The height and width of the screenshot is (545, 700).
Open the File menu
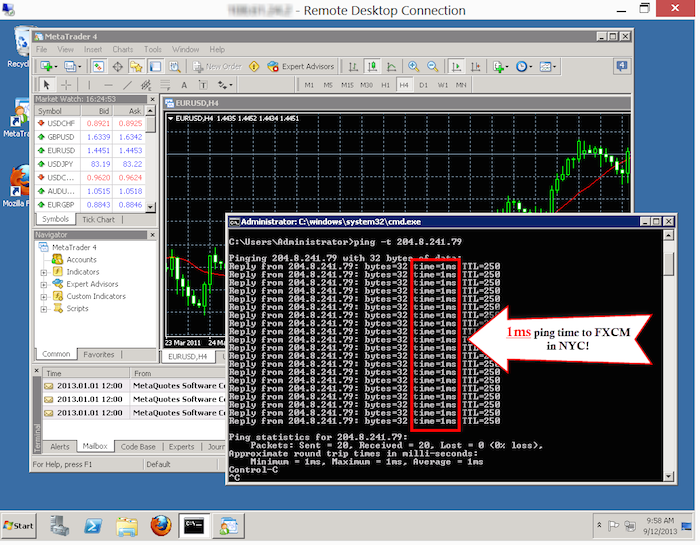click(42, 49)
